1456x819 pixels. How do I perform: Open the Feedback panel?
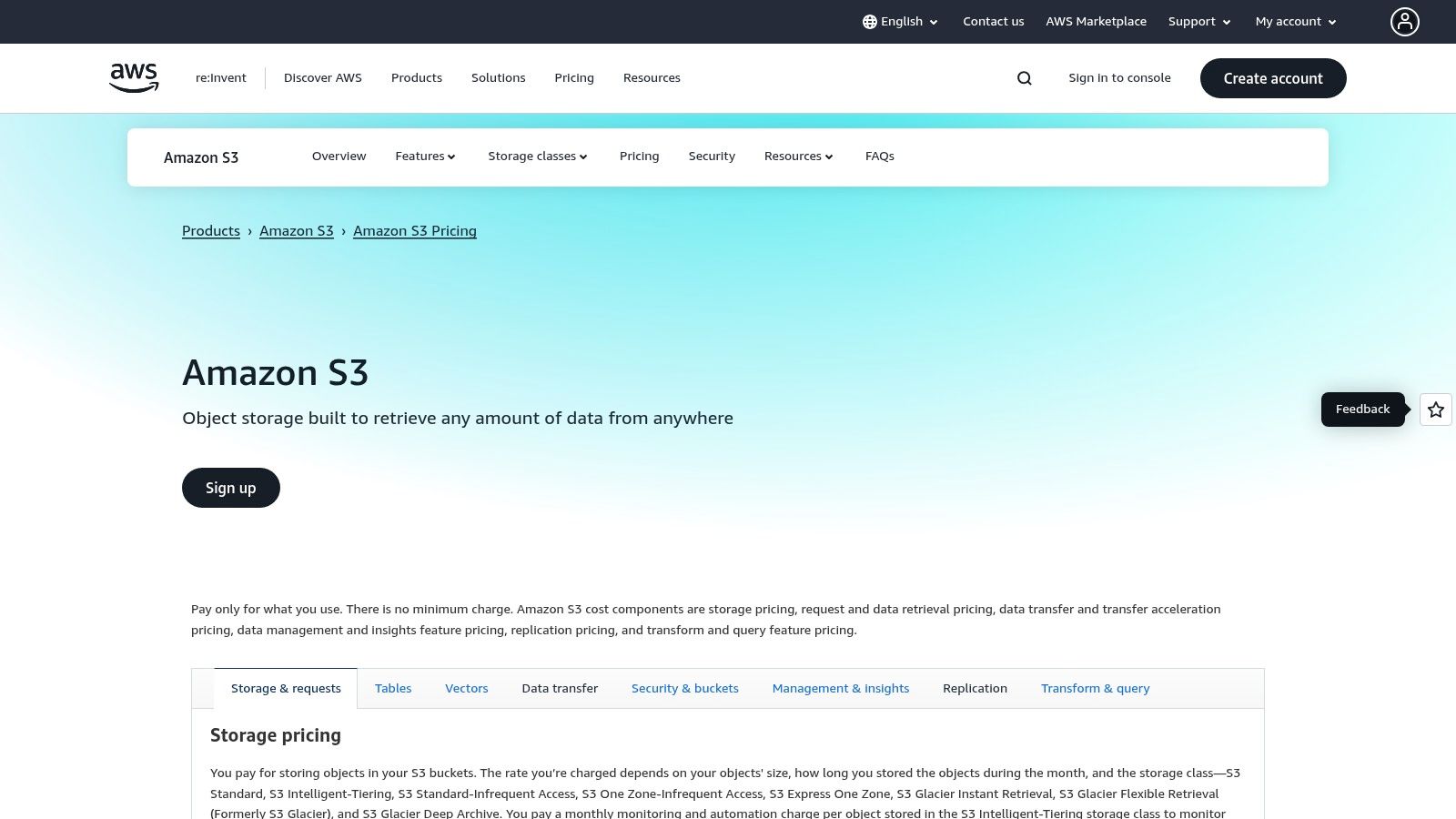(x=1362, y=409)
